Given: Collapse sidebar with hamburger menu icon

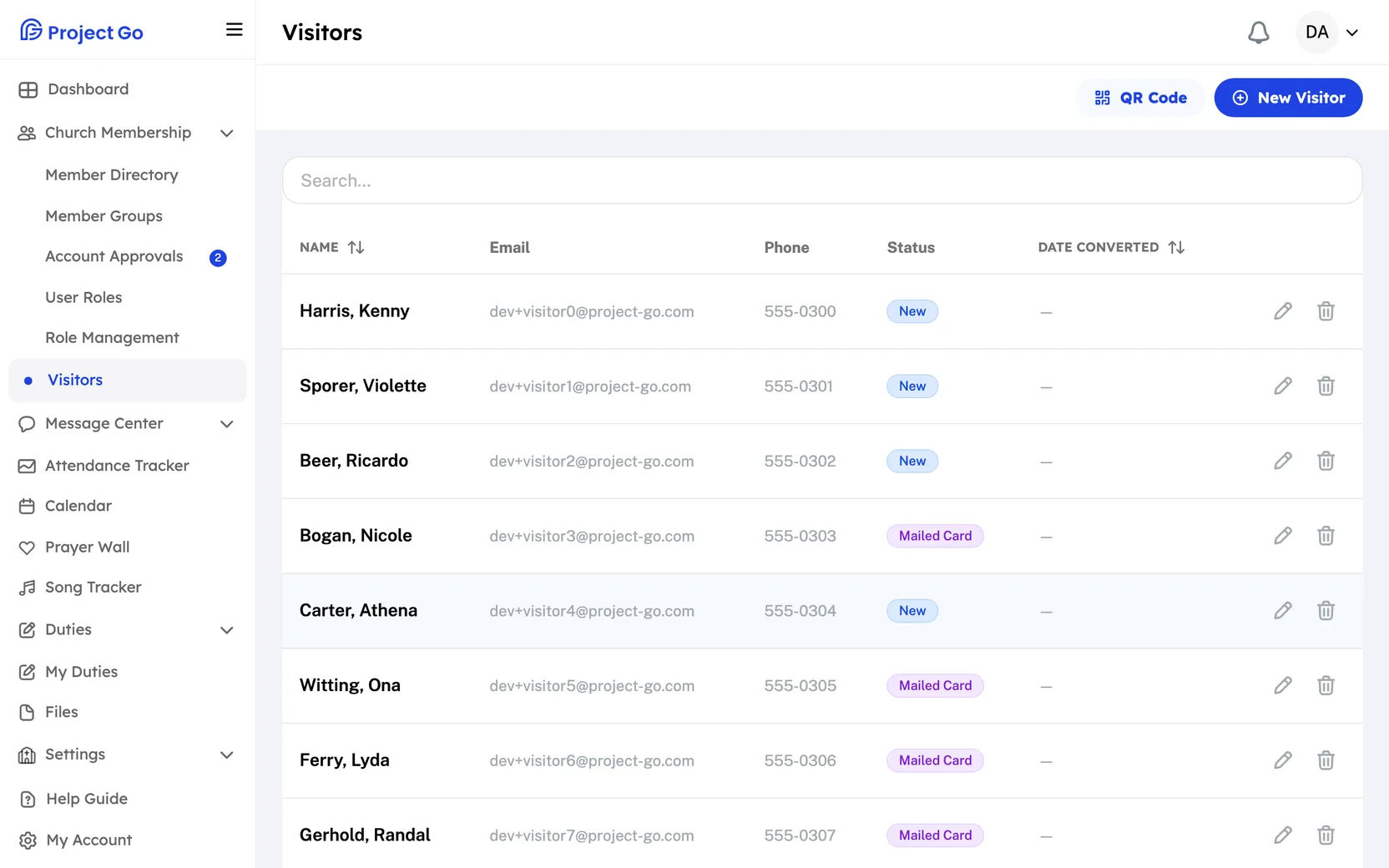Looking at the screenshot, I should 235,30.
